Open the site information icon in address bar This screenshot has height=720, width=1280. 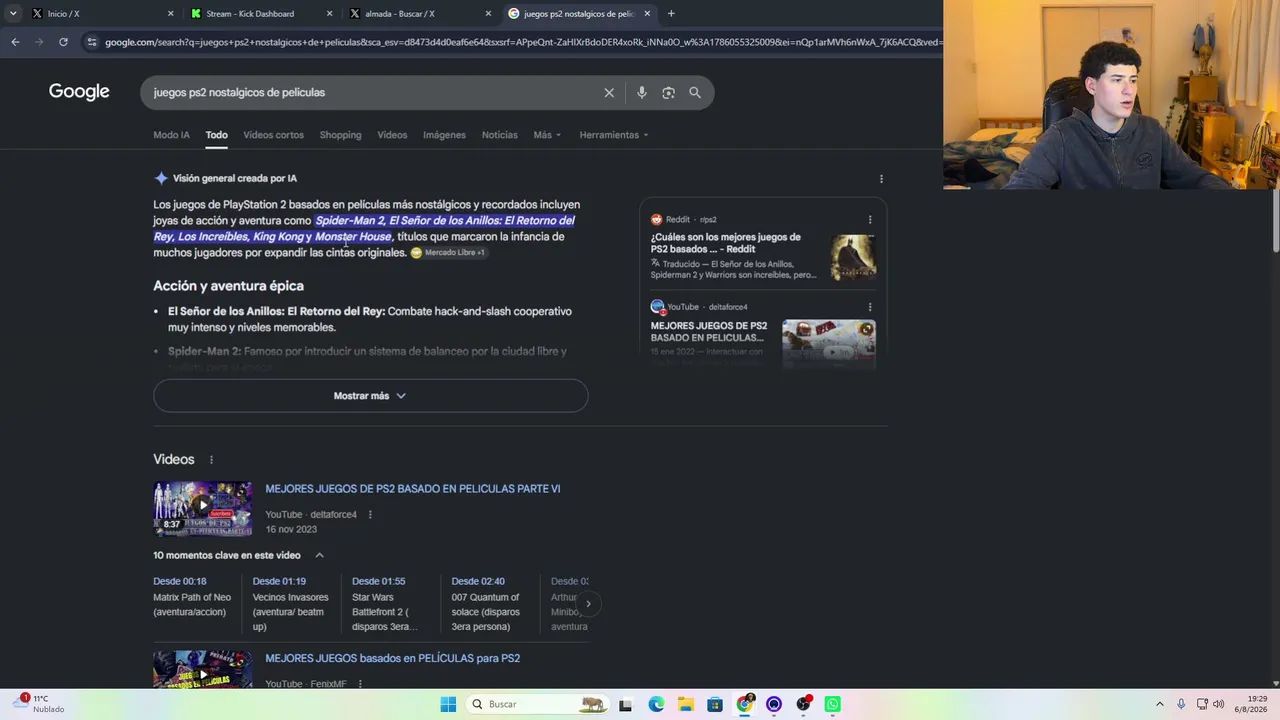[92, 42]
